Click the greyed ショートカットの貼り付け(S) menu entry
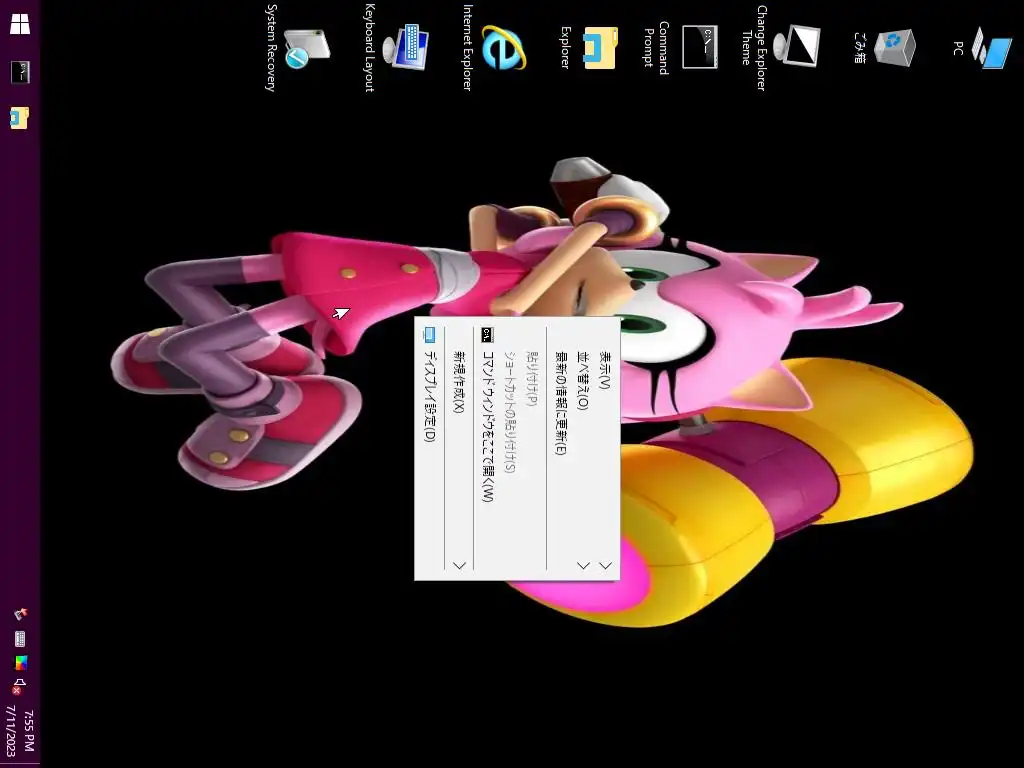 pyautogui.click(x=509, y=448)
